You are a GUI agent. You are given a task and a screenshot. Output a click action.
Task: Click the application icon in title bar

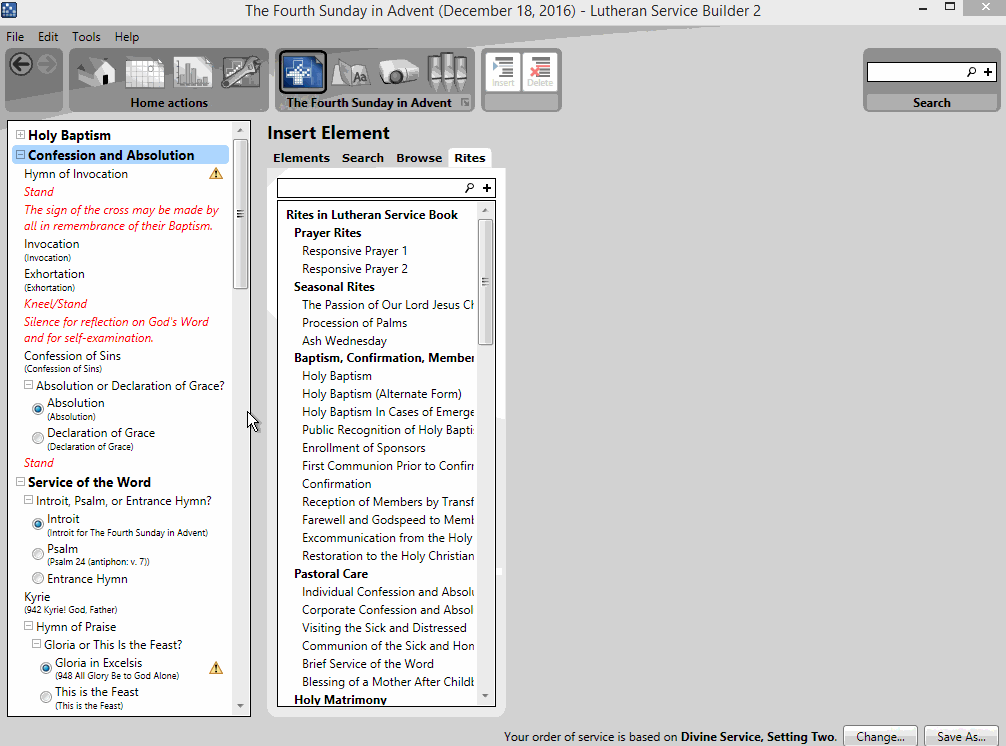[9, 10]
